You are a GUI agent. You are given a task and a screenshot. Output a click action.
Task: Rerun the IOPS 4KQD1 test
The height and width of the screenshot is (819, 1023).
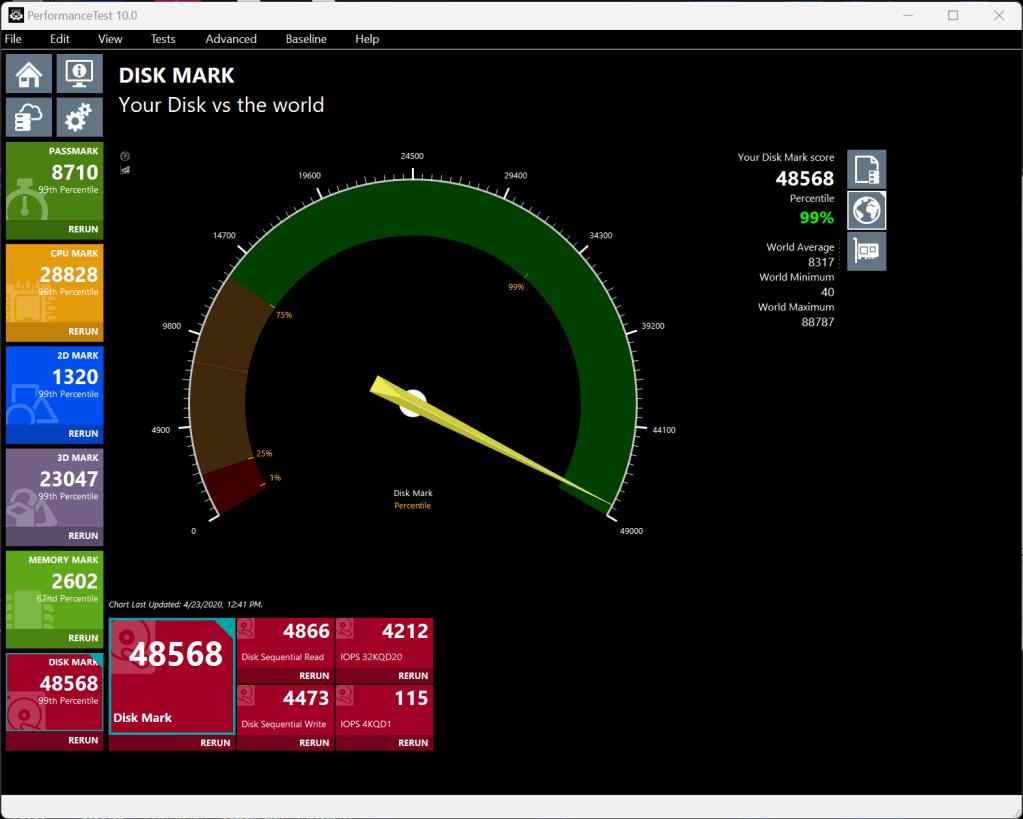coord(413,743)
